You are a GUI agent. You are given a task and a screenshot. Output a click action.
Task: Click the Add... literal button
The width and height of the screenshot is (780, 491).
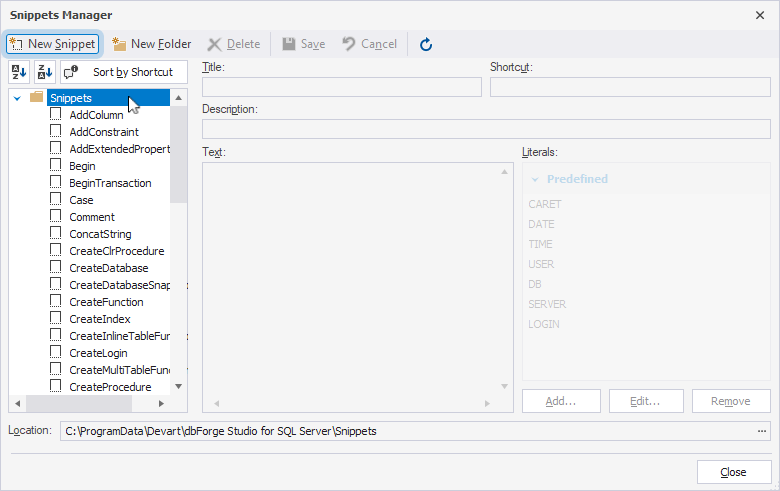point(561,401)
